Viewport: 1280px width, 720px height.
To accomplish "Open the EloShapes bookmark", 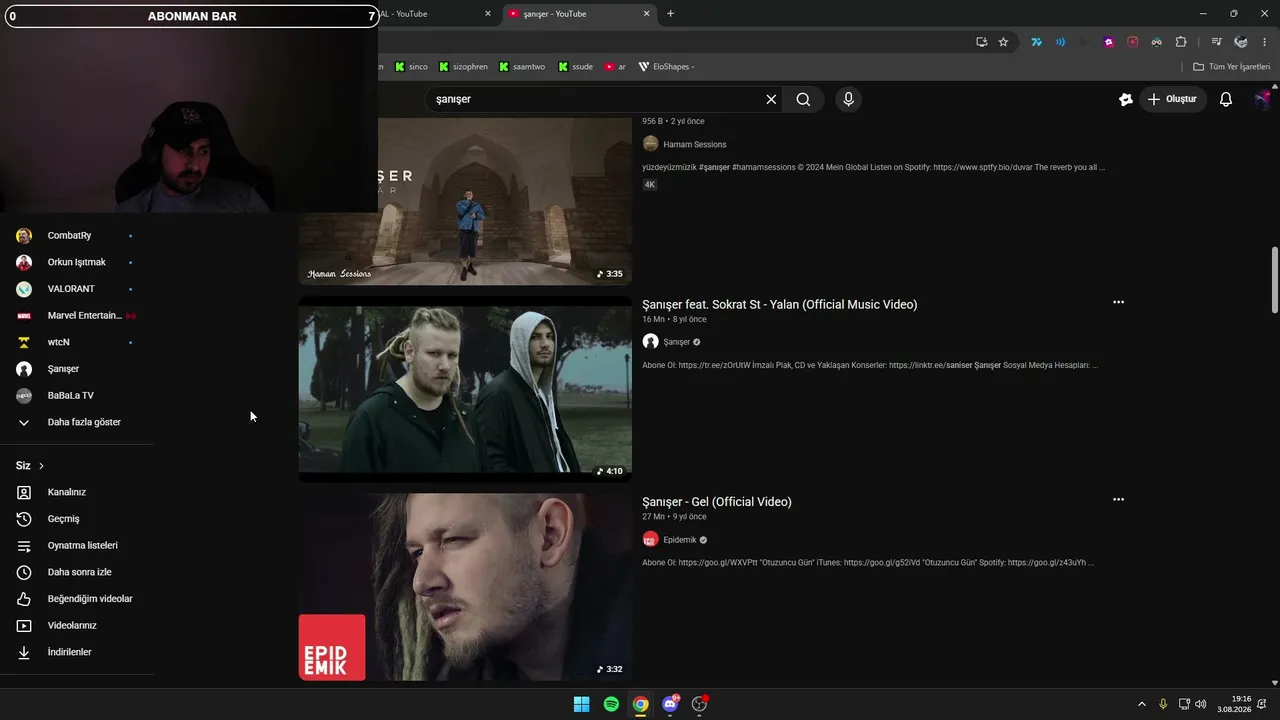I will click(666, 67).
